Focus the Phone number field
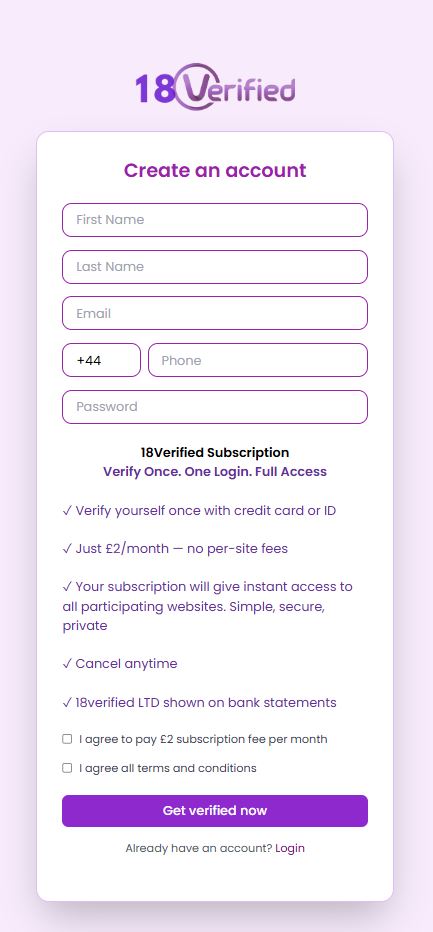 (x=258, y=360)
